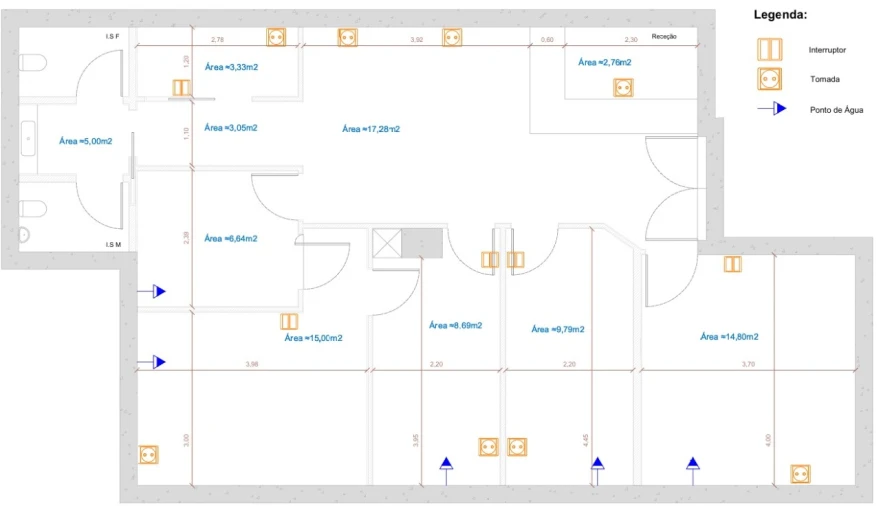Click the grey filled block beside the shaft

[x=422, y=243]
